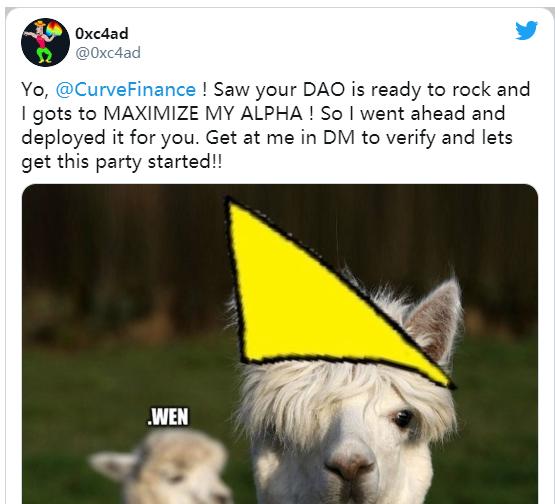Click the "get this party started!!" line
Image resolution: width=555 pixels, height=504 pixels.
(x=122, y=162)
